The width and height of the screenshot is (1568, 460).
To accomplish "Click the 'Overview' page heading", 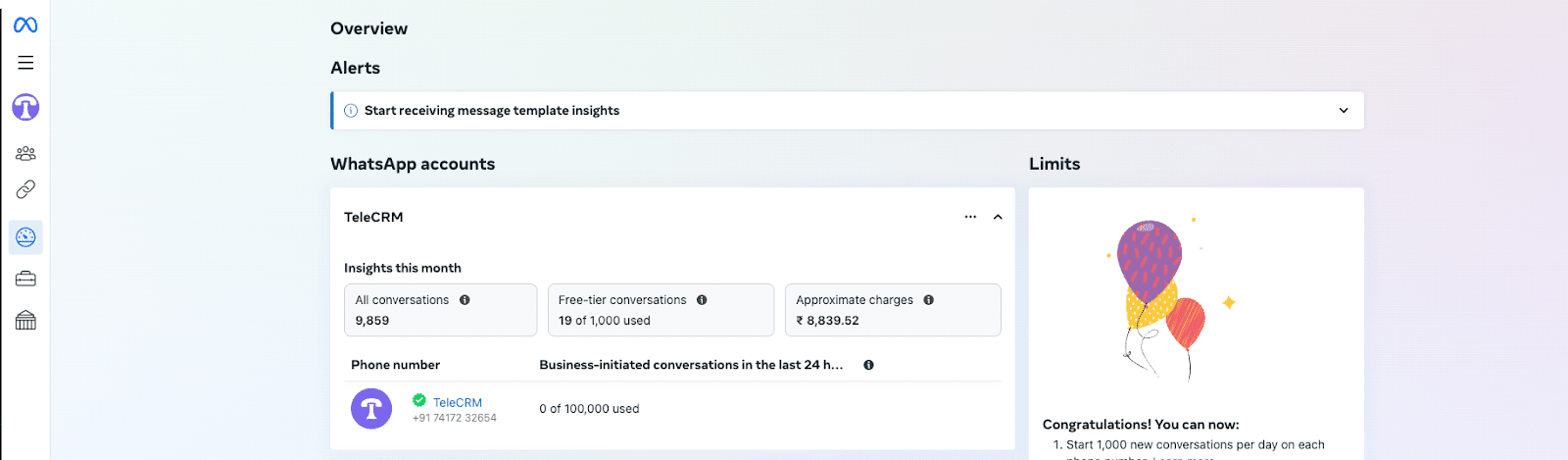I will 369,28.
